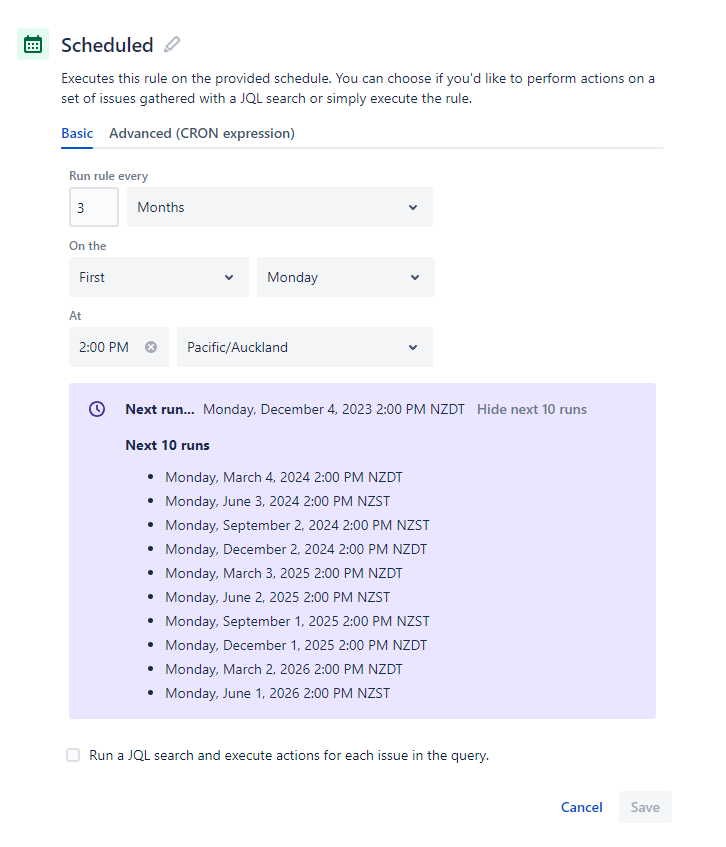Switch to the Advanced (CRON expression) tab

click(x=201, y=132)
